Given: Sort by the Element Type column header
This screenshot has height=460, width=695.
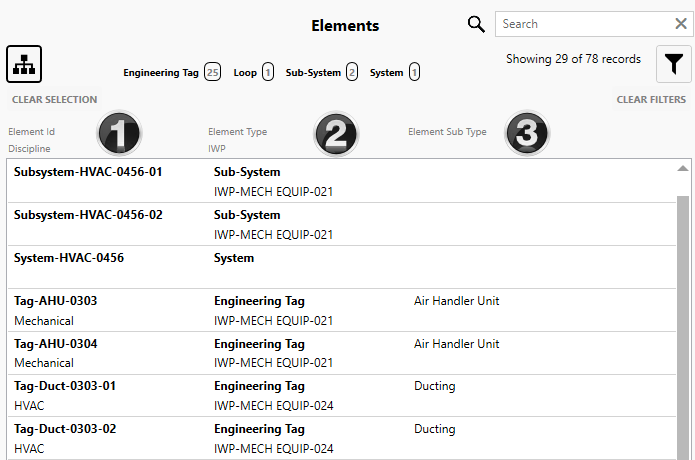Looking at the screenshot, I should click(x=237, y=132).
